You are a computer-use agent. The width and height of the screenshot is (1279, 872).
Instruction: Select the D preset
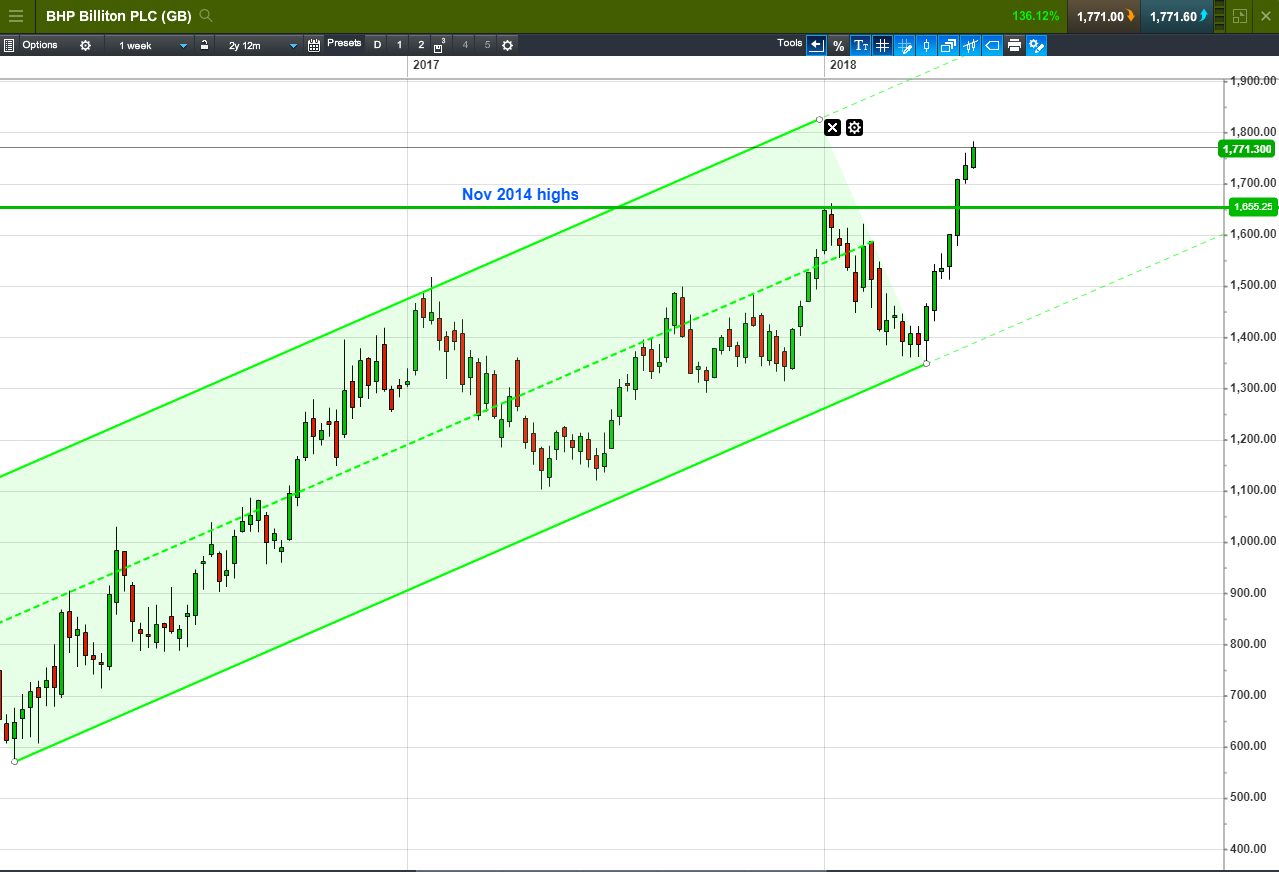(377, 45)
